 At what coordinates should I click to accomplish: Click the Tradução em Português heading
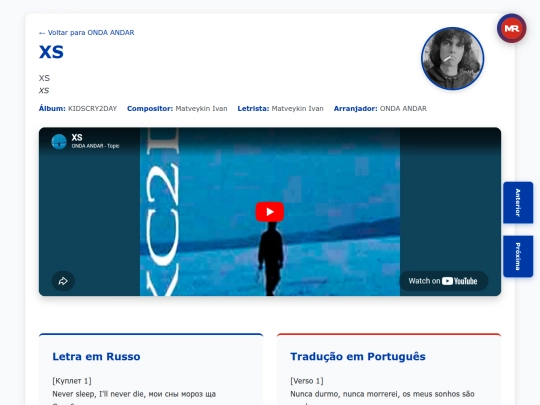(358, 356)
